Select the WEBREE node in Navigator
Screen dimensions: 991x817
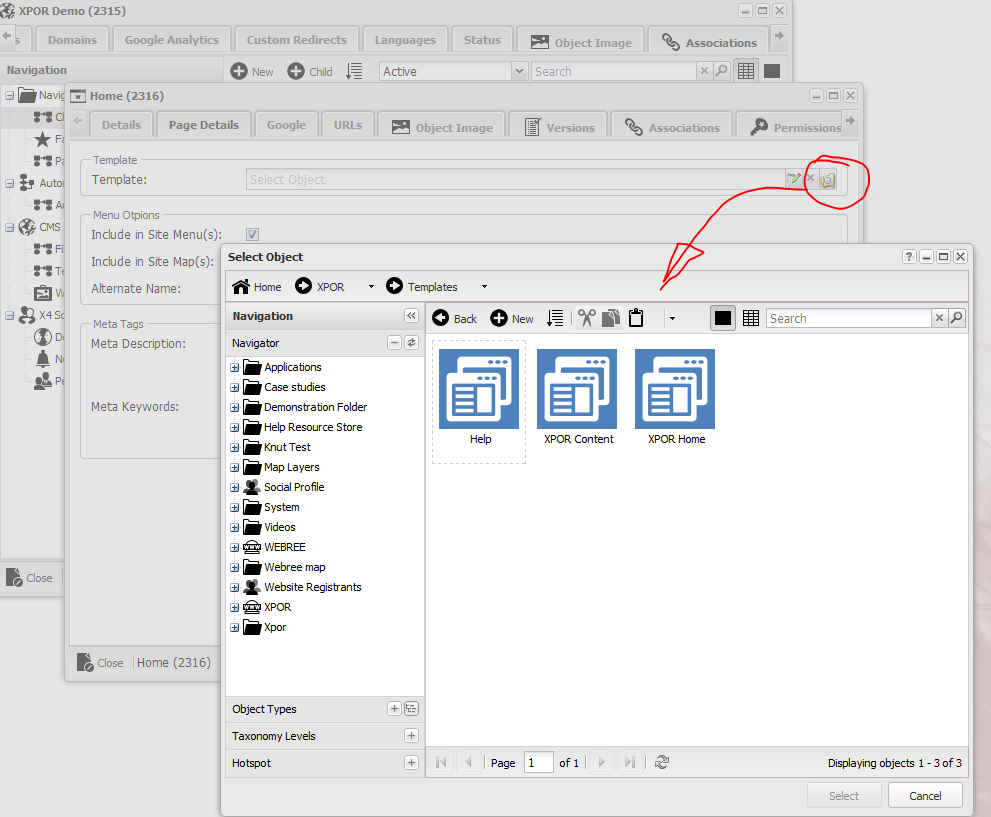(x=284, y=547)
